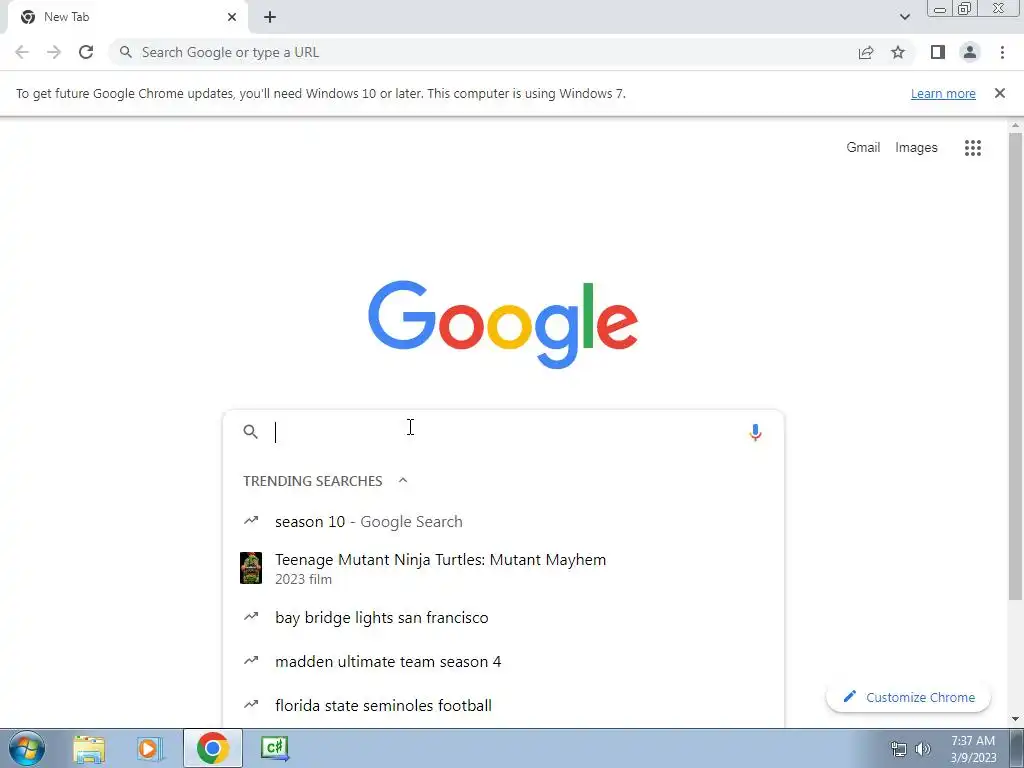This screenshot has height=768, width=1024.
Task: Click the Google logo
Action: 503,325
